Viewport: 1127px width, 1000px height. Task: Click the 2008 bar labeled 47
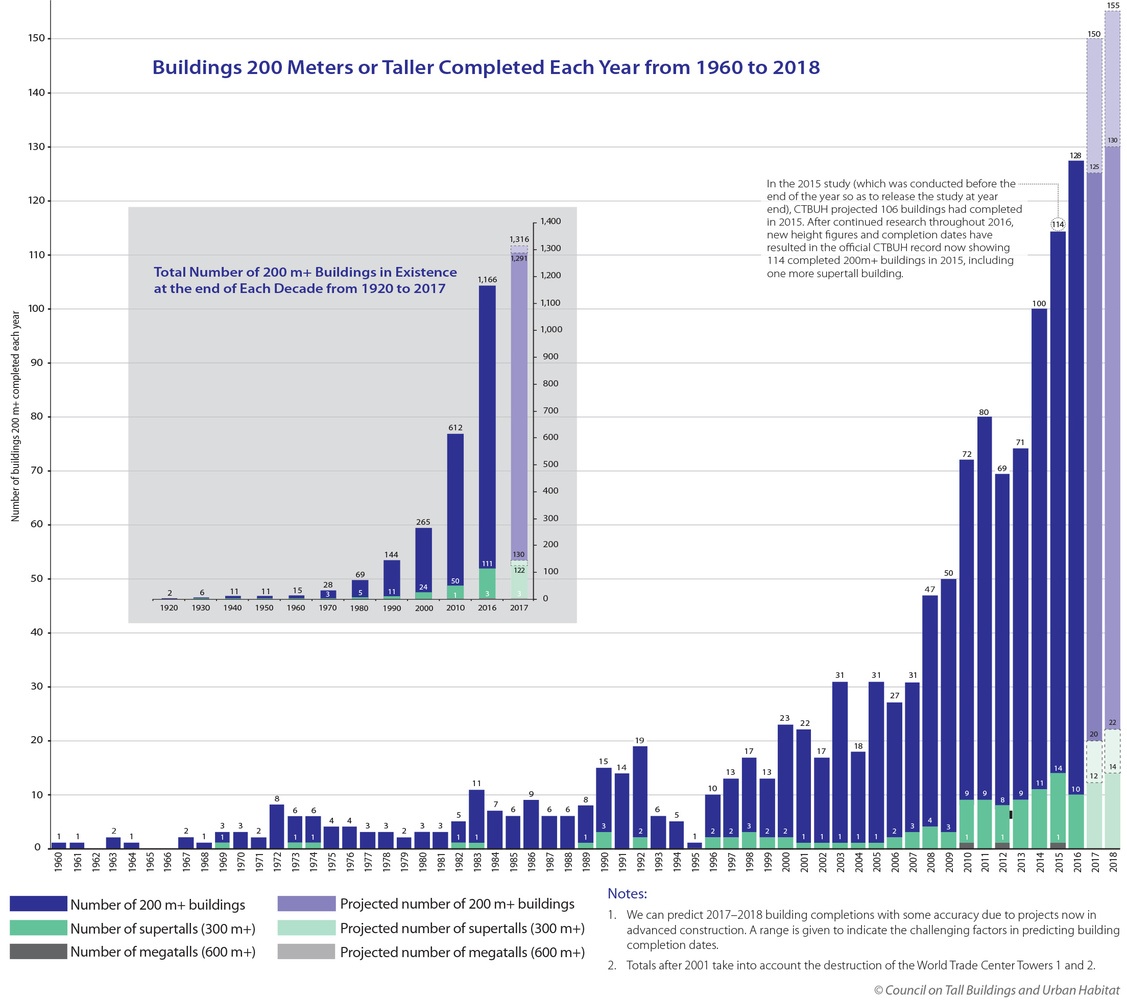[930, 722]
